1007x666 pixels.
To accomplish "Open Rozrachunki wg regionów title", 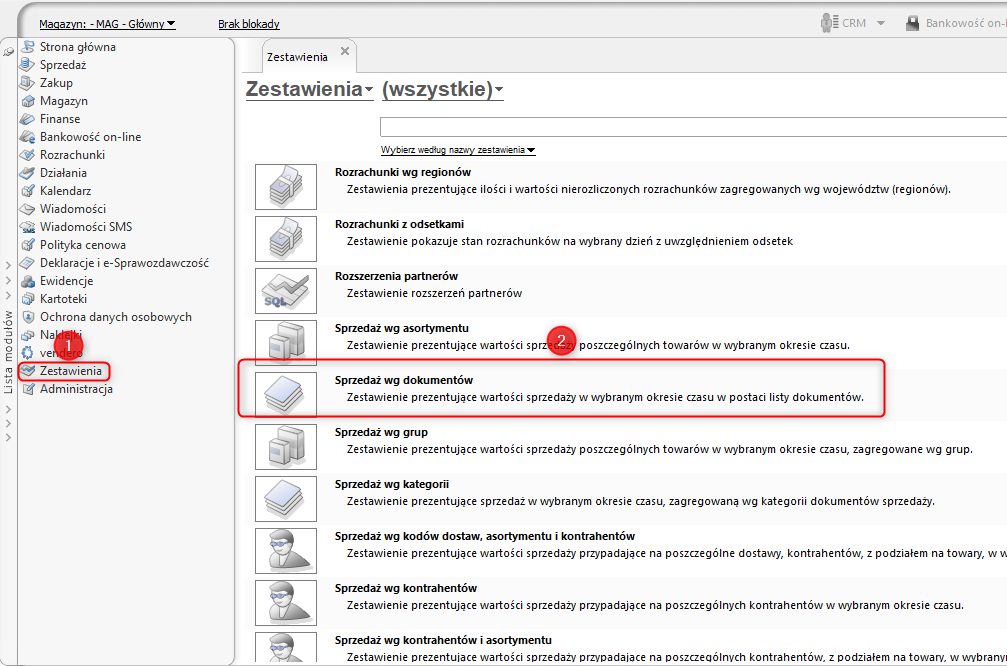I will (x=403, y=172).
